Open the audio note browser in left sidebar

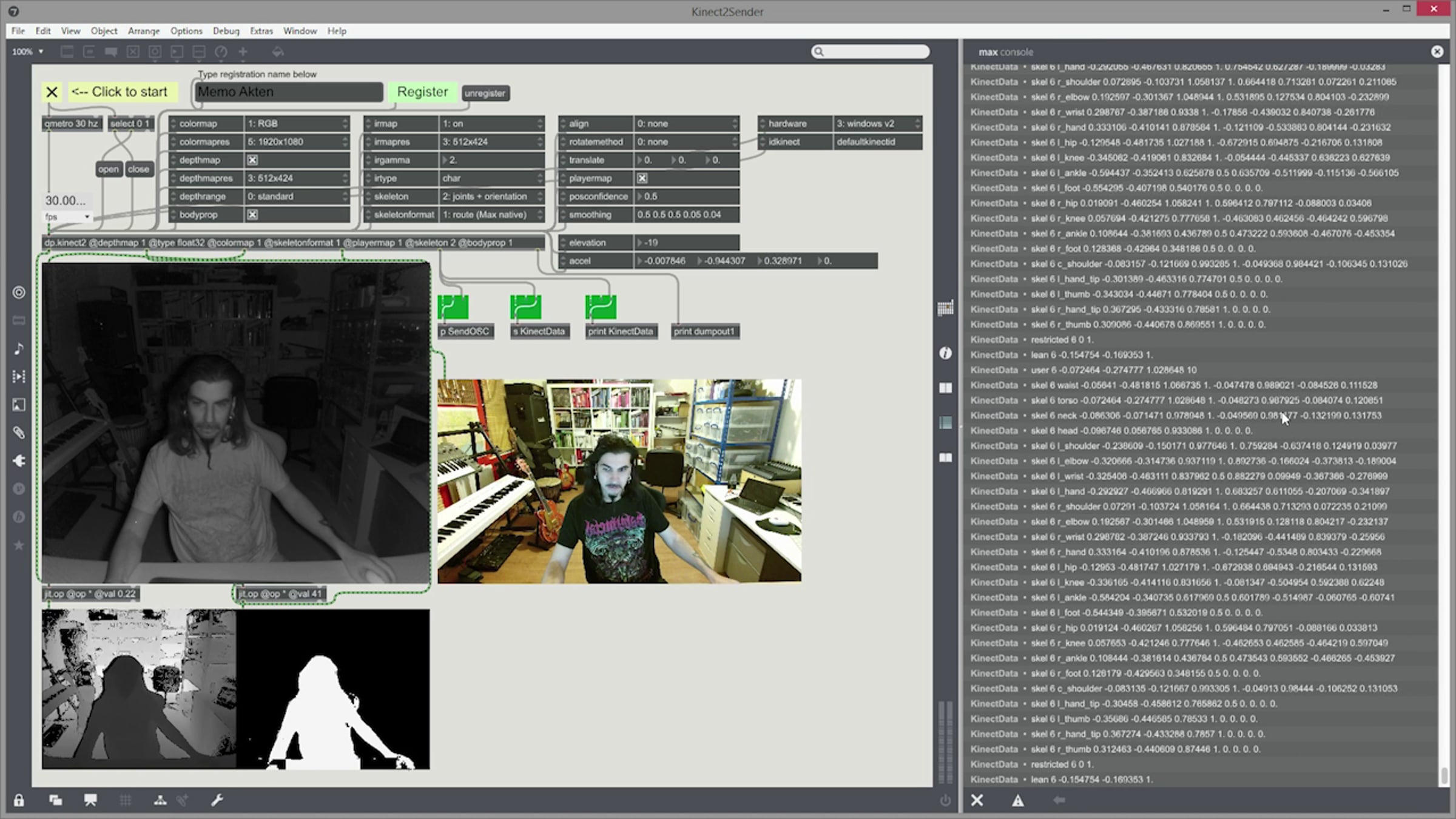click(19, 348)
